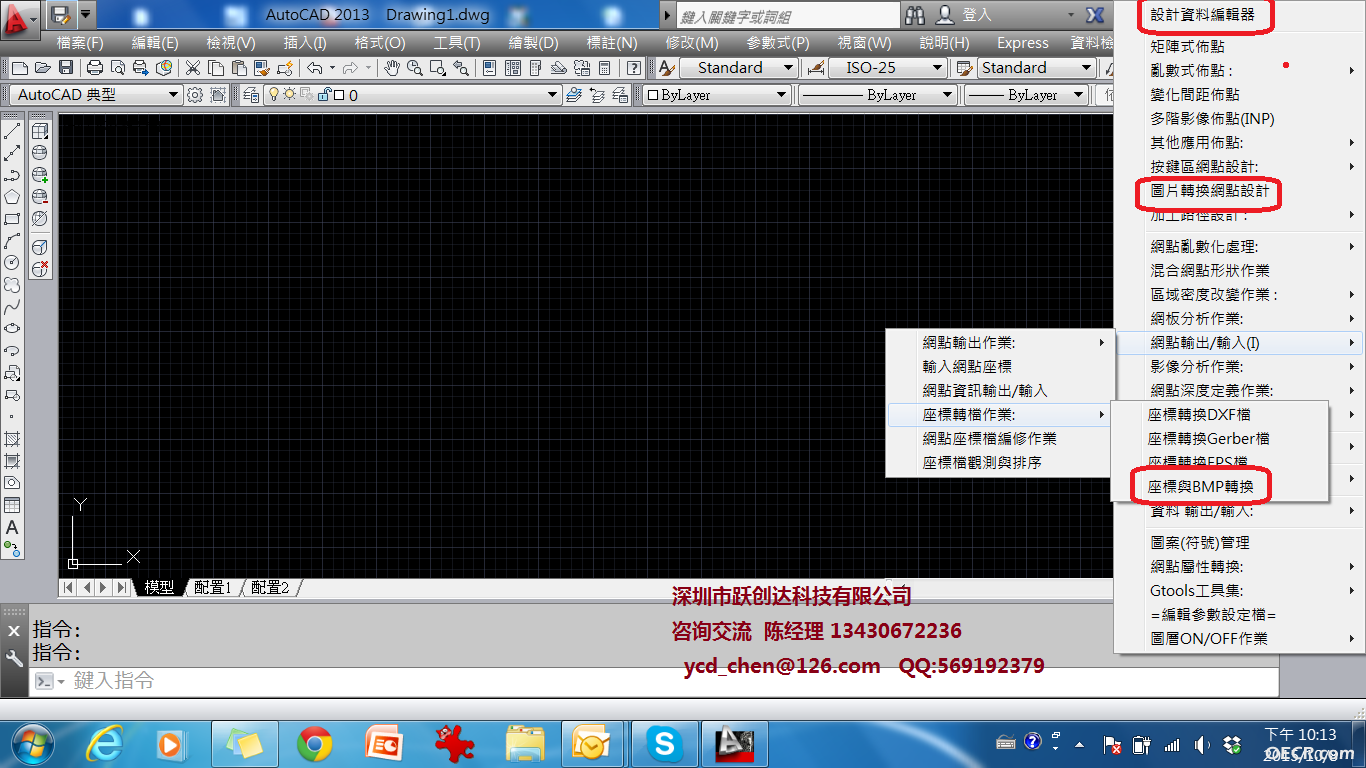
Task: Expand the Quick Access Toolbar customize arrow
Action: [x=85, y=15]
